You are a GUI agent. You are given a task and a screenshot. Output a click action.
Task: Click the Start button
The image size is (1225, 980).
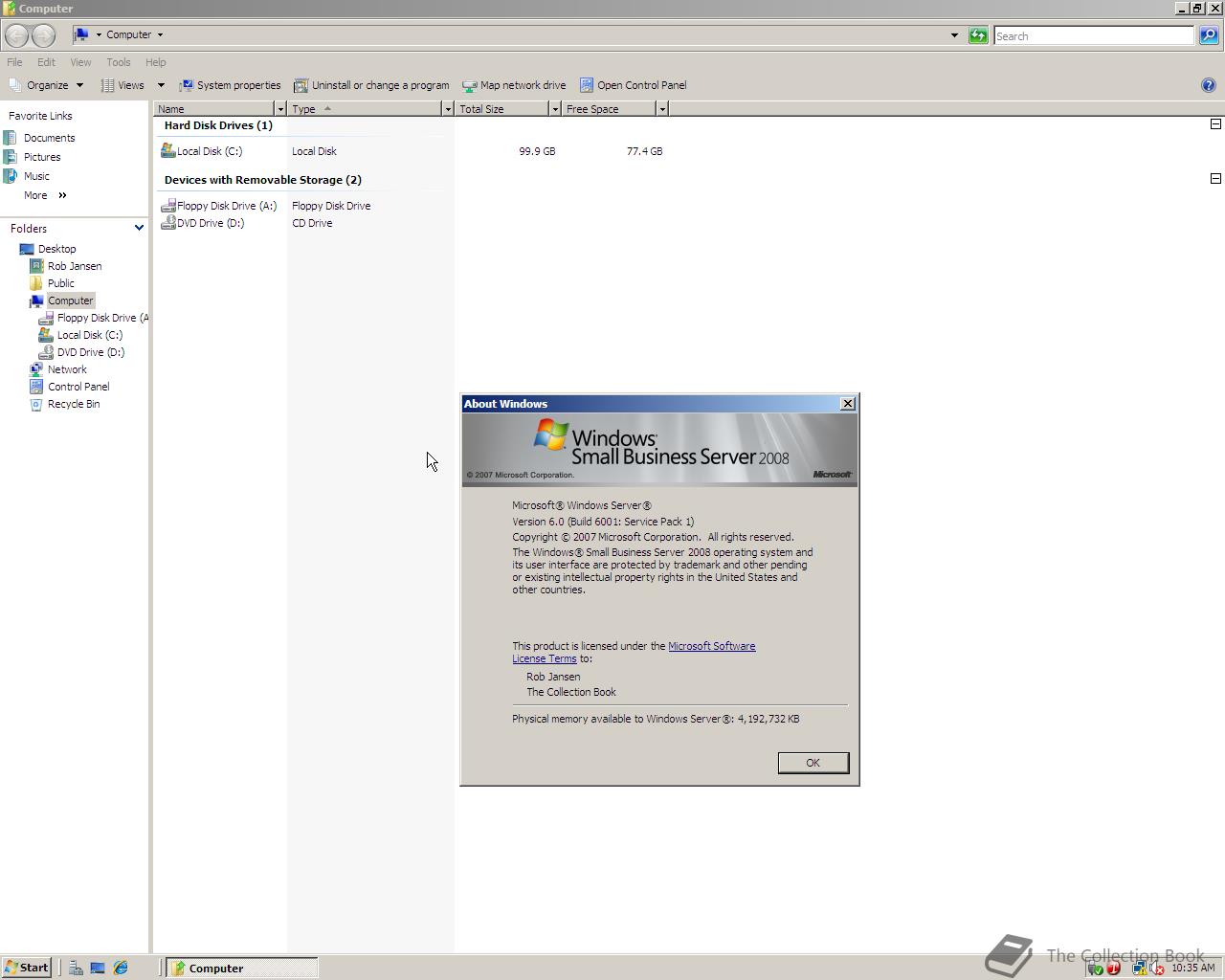click(27, 968)
